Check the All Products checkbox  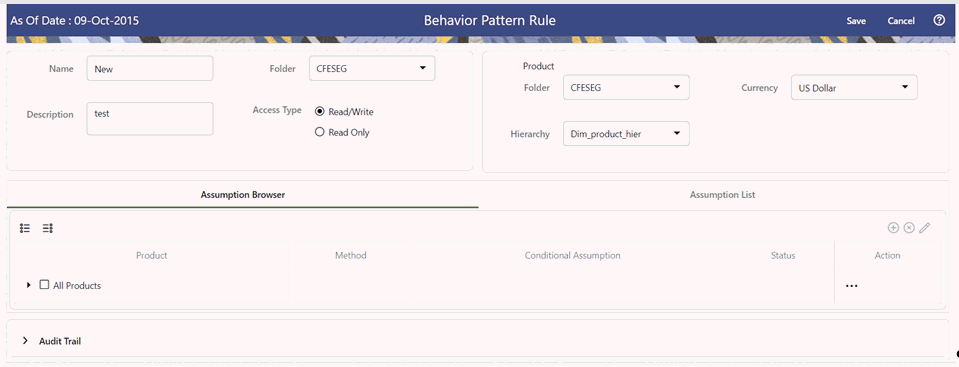[x=44, y=284]
